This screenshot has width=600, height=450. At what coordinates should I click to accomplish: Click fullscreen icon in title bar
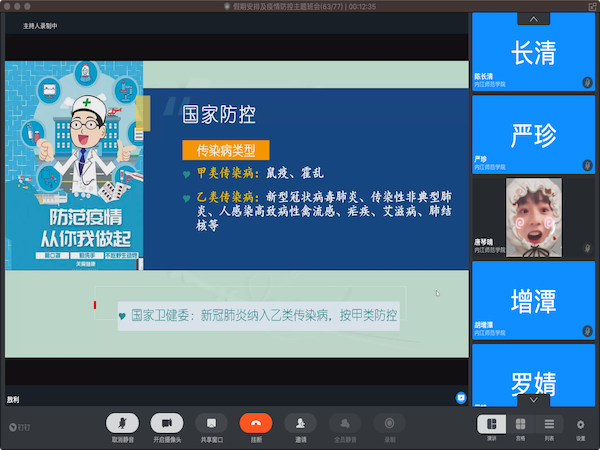[592, 7]
